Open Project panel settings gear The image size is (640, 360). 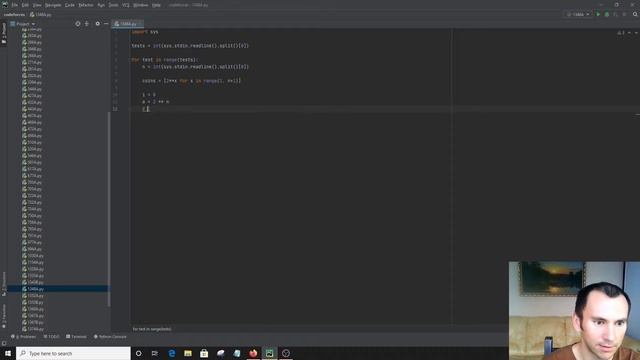(x=97, y=24)
